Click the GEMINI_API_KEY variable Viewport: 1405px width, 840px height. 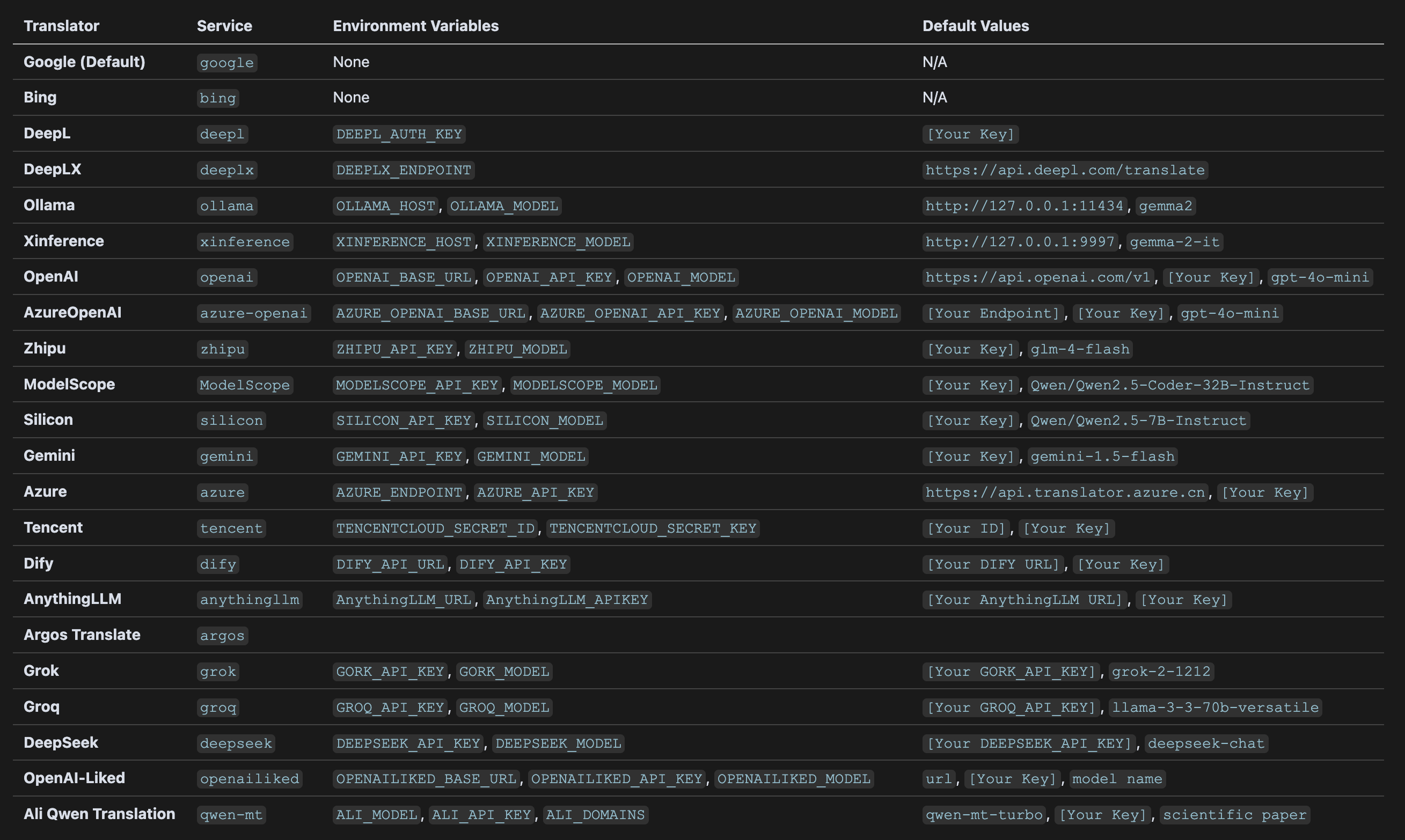[399, 456]
